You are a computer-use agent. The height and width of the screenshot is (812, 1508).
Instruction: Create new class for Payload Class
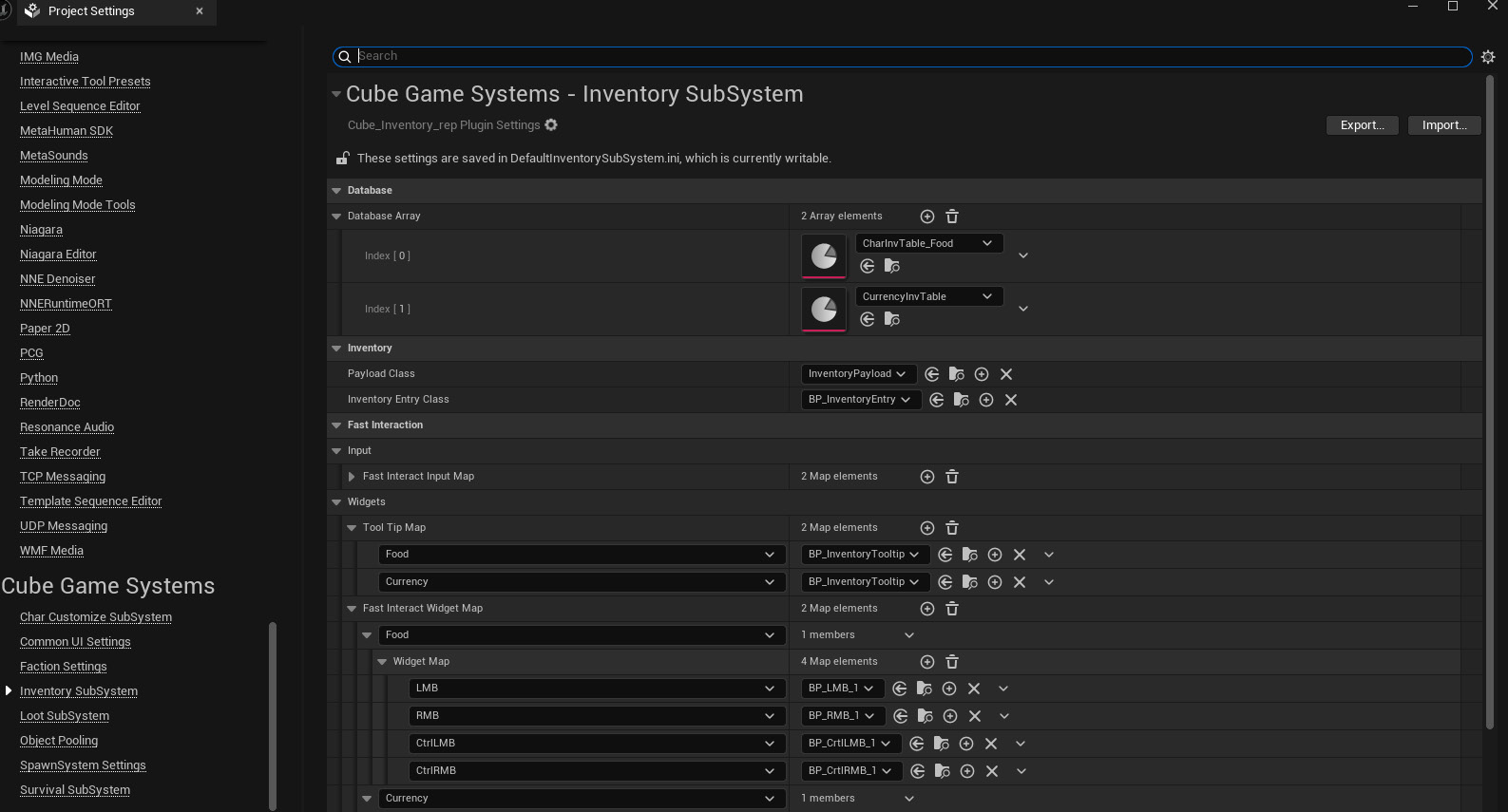[982, 374]
